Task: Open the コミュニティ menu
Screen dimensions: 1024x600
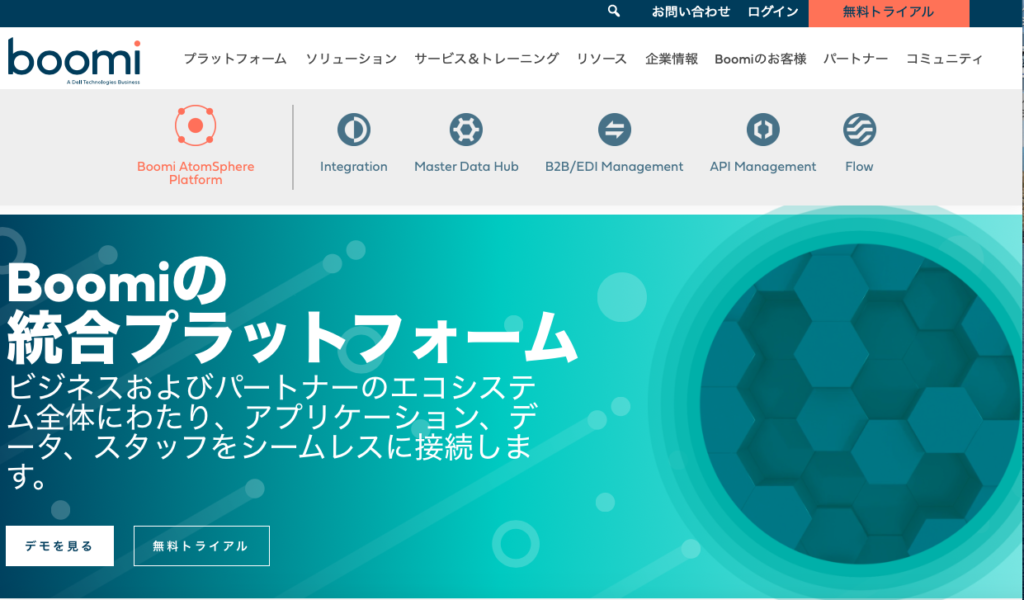Action: pos(944,59)
